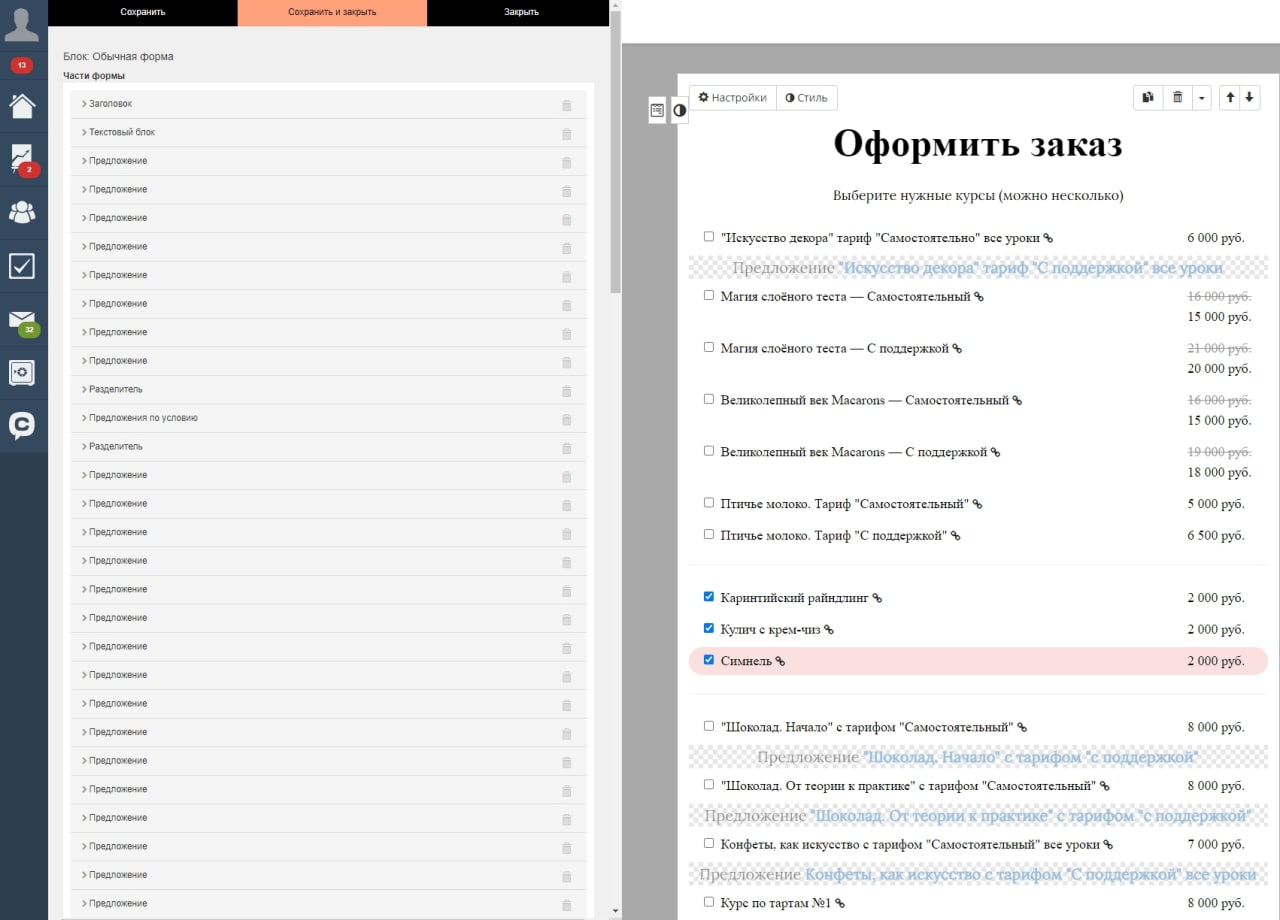This screenshot has width=1280, height=920.
Task: Click the 18 000 руб. price
Action: point(1219,472)
